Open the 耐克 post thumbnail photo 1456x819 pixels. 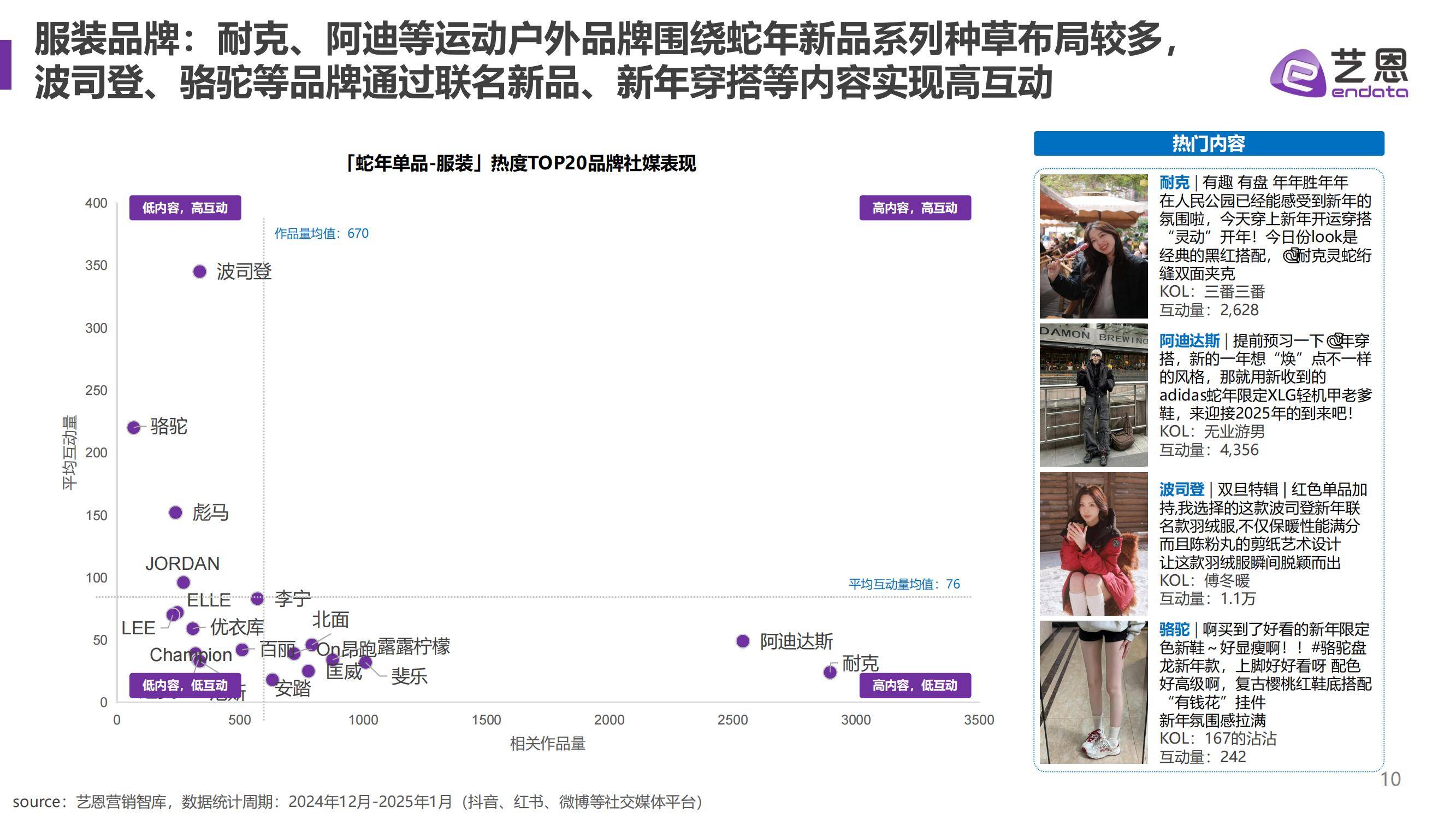tap(1094, 246)
